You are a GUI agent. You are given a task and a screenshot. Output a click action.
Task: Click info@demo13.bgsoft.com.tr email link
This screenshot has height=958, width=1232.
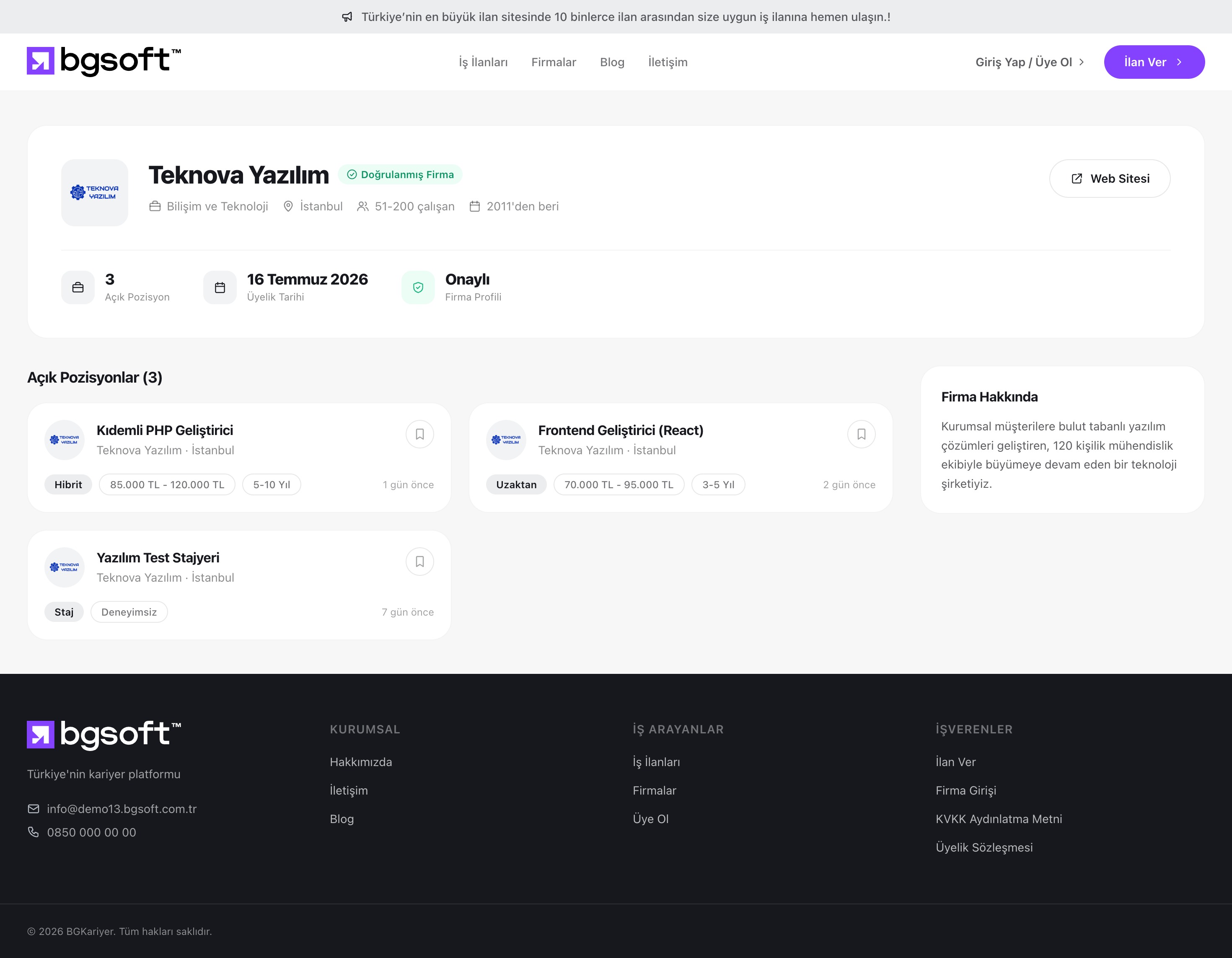click(x=122, y=808)
